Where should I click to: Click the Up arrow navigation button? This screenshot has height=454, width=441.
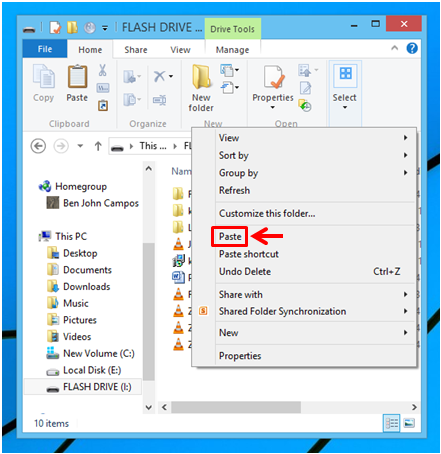click(x=98, y=146)
